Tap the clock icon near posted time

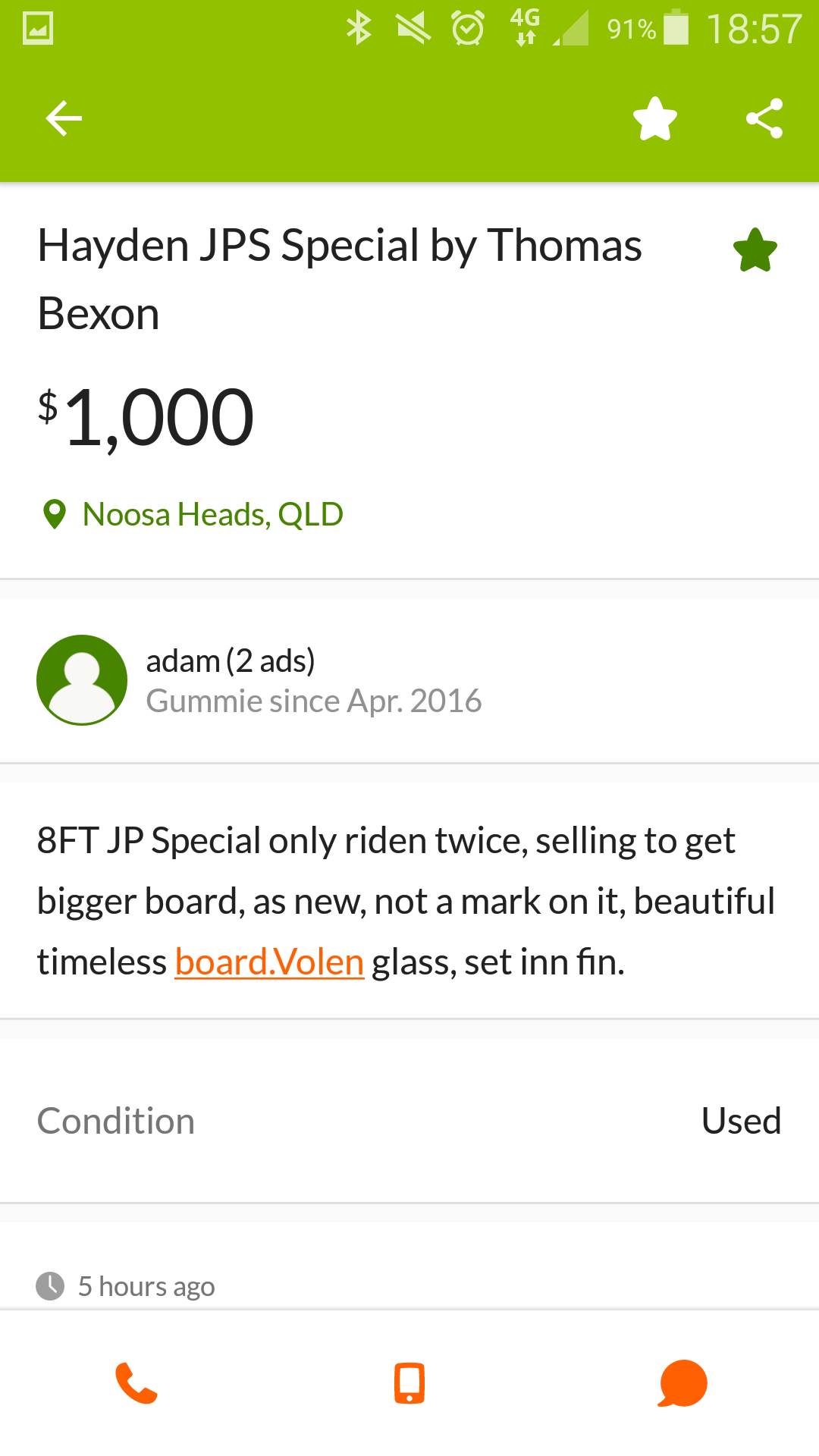coord(50,1286)
